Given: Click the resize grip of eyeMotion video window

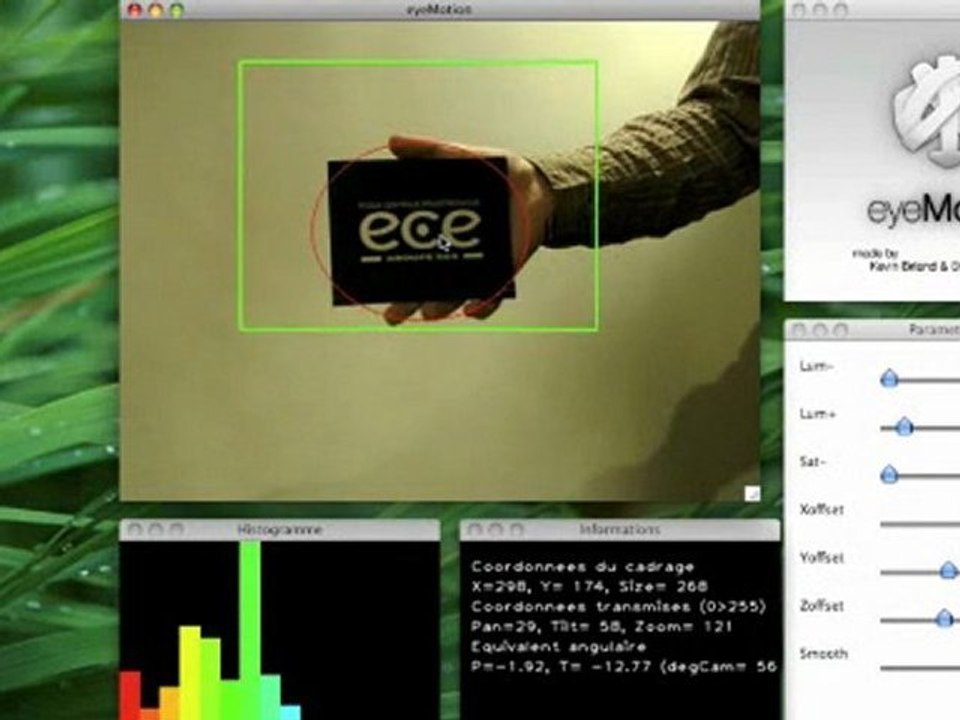Looking at the screenshot, I should (752, 493).
